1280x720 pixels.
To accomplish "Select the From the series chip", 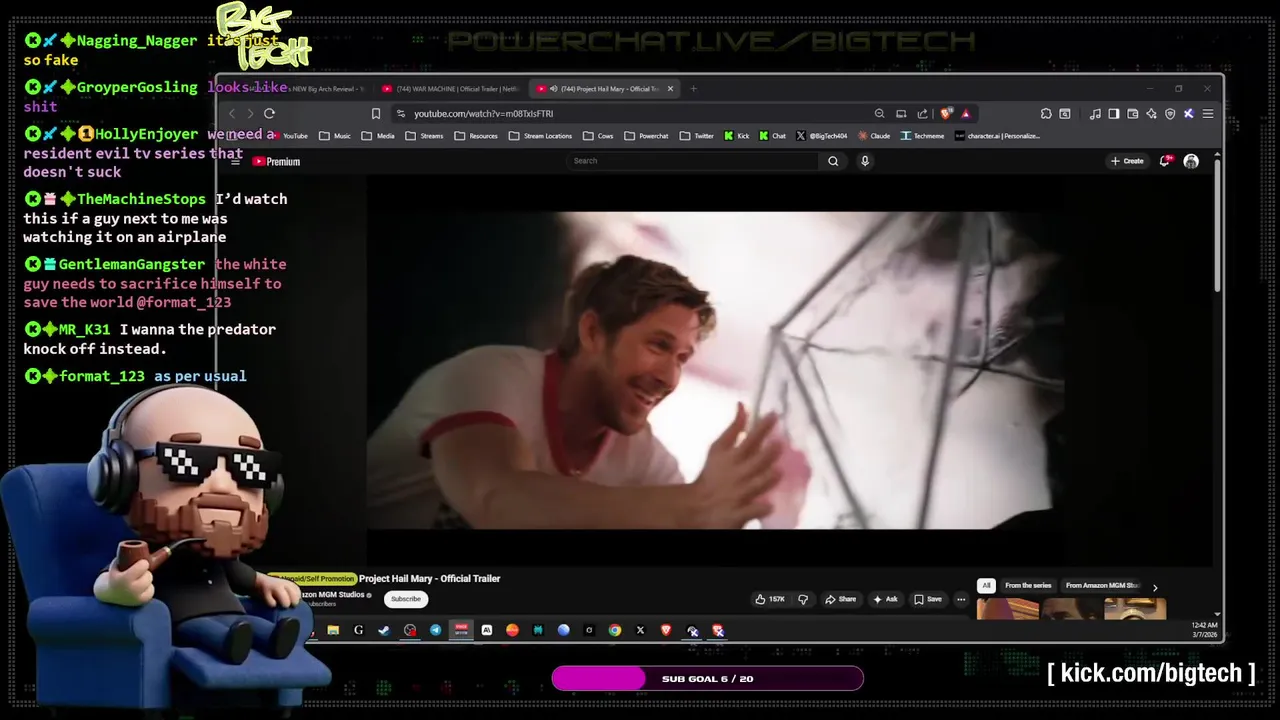I will pos(1028,585).
